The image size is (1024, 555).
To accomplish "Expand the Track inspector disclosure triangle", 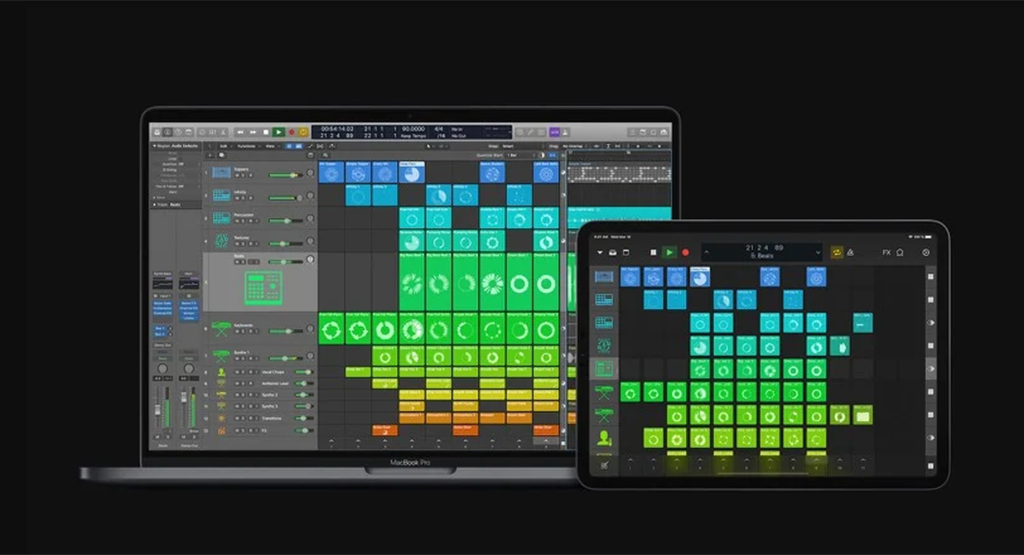I will [x=155, y=204].
